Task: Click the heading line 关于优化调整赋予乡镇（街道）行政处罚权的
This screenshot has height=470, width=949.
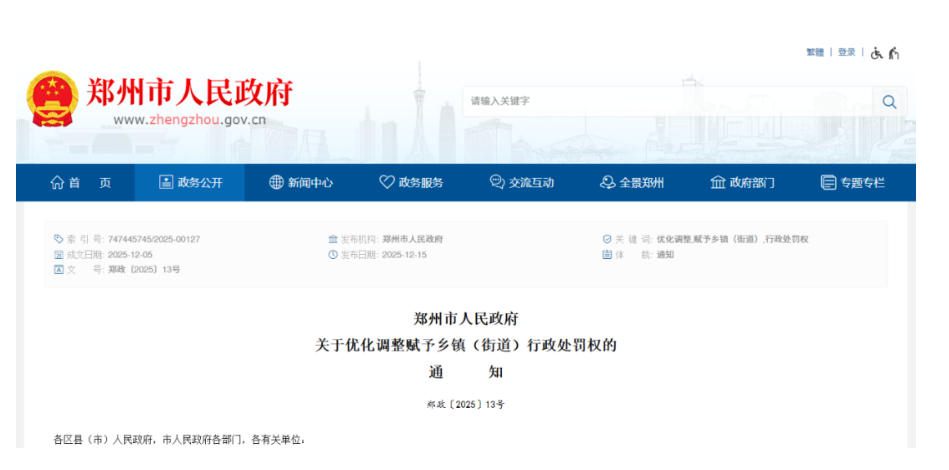Action: pyautogui.click(x=465, y=345)
